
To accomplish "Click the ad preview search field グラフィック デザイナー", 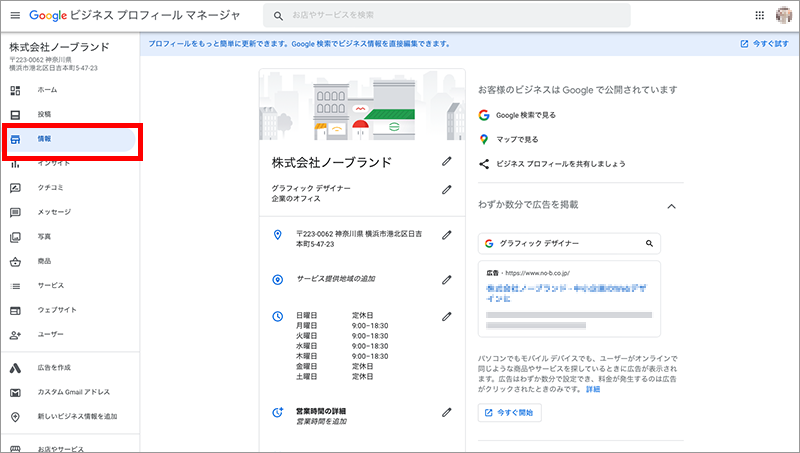I will pyautogui.click(x=569, y=244).
